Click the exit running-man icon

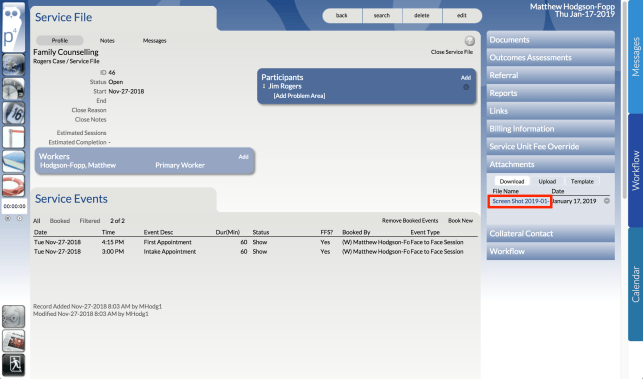pos(13,365)
